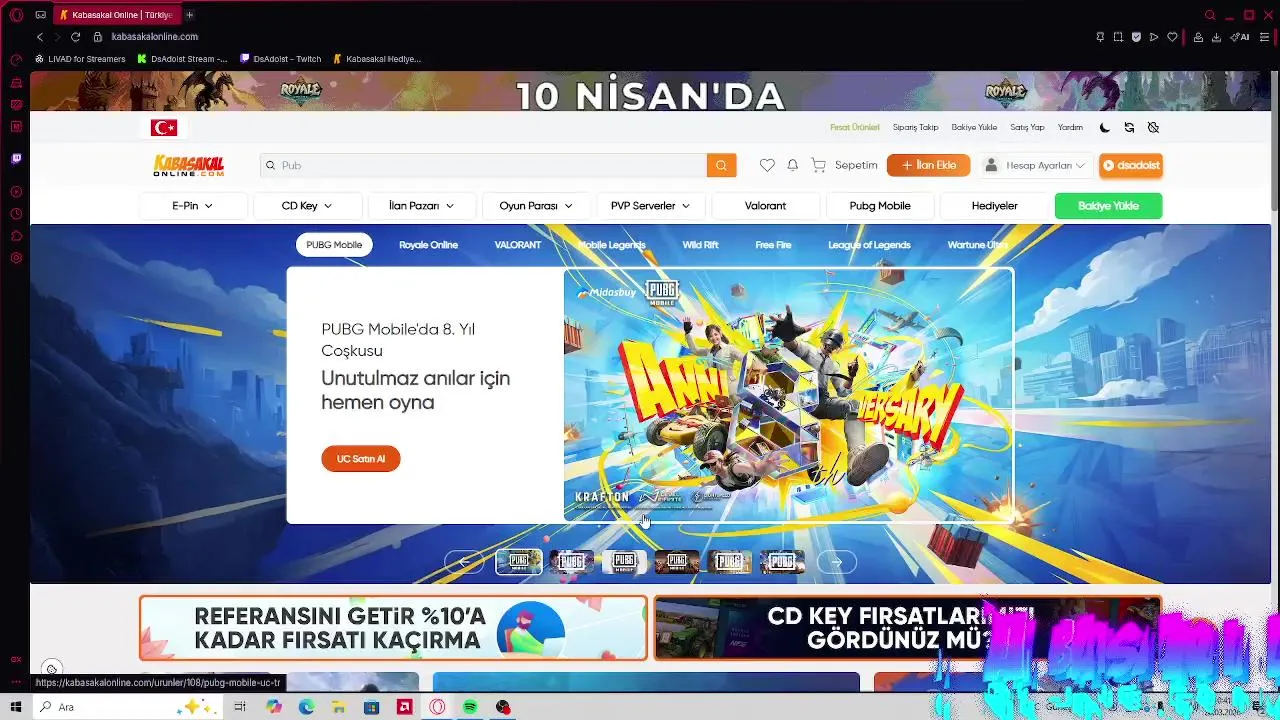This screenshot has height=720, width=1280.
Task: Open the history clock icon in Opera sidebar
Action: coord(16,214)
